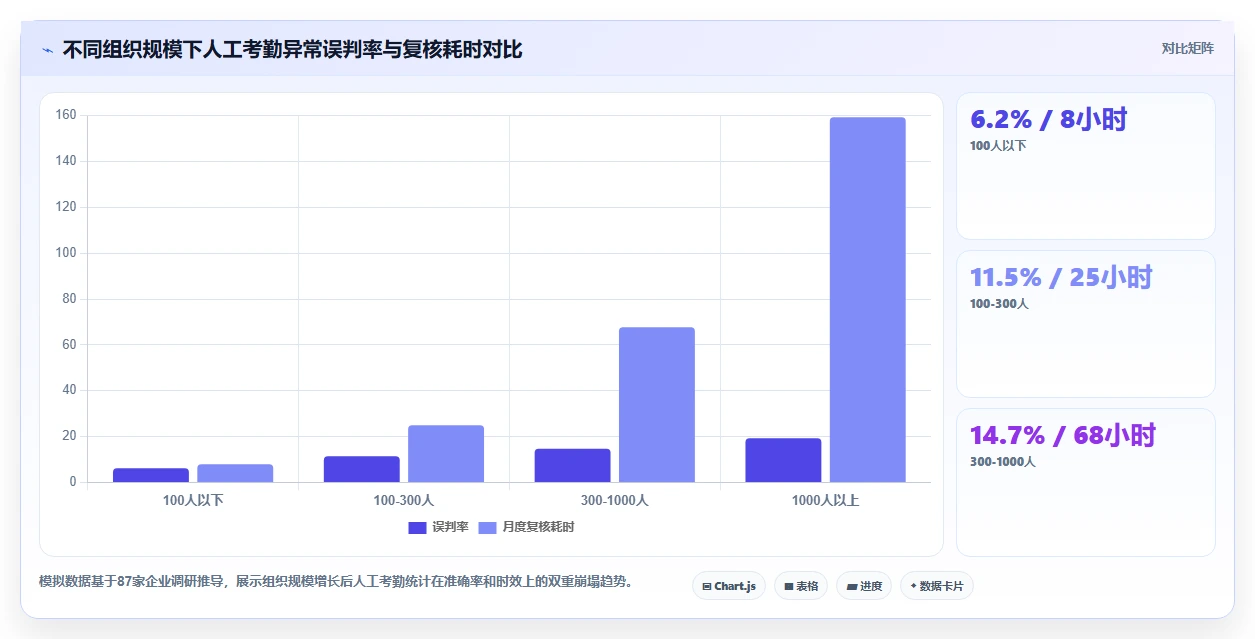This screenshot has height=639, width=1255.
Task: Click the 数据卡片 sparkle icon
Action: 913,586
